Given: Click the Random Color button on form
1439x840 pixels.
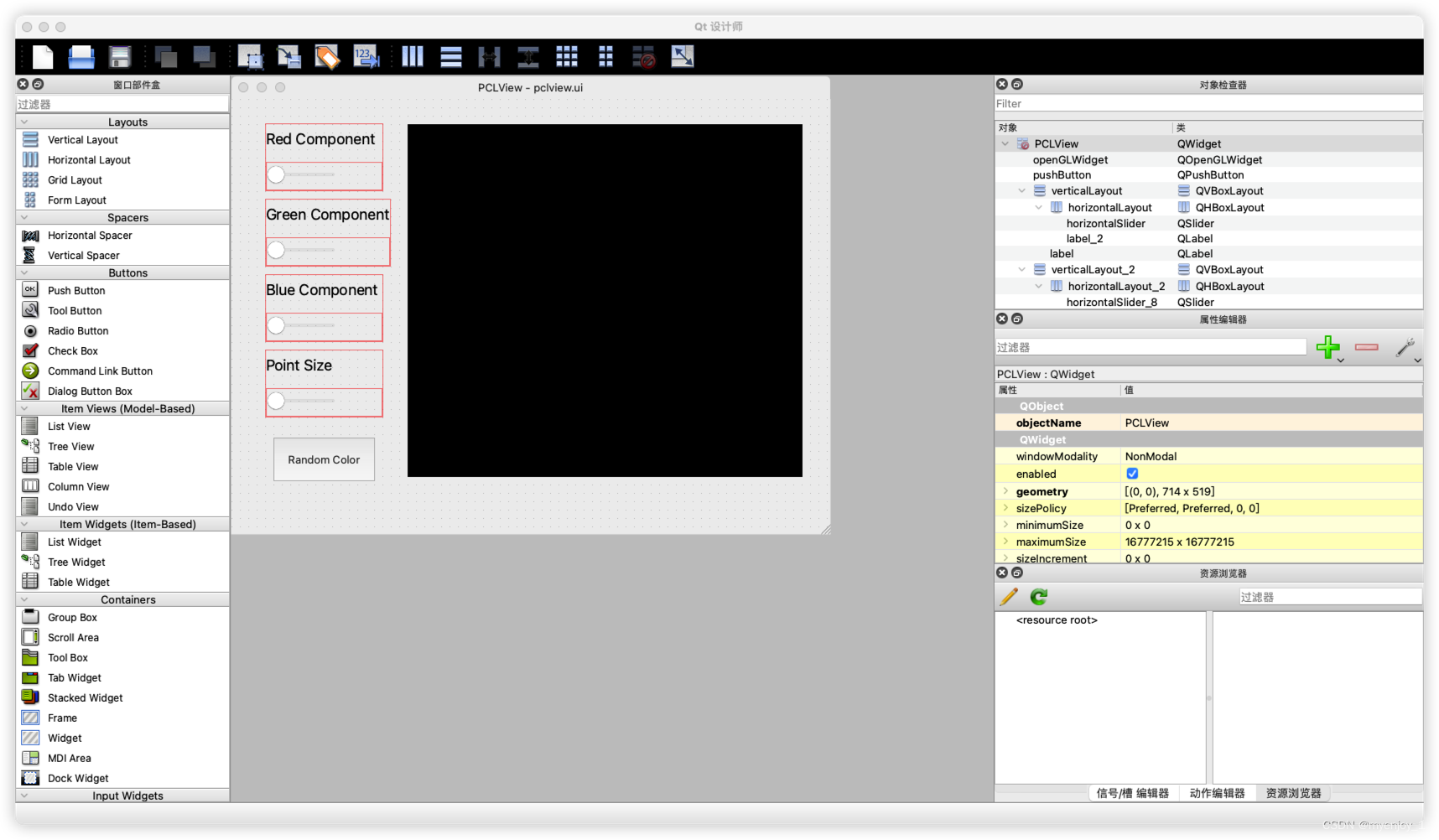Looking at the screenshot, I should tap(324, 459).
